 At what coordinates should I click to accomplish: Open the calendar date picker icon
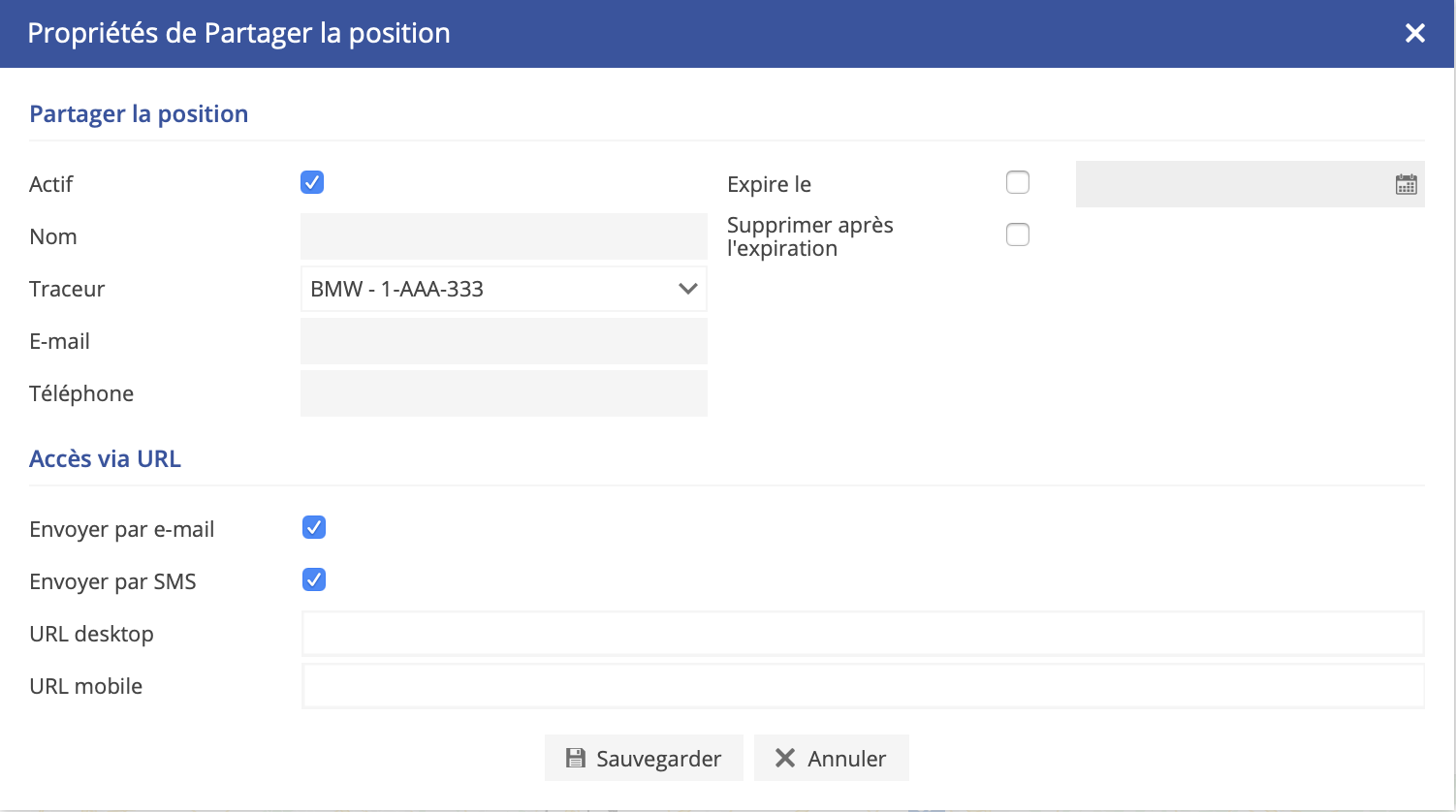click(1406, 184)
